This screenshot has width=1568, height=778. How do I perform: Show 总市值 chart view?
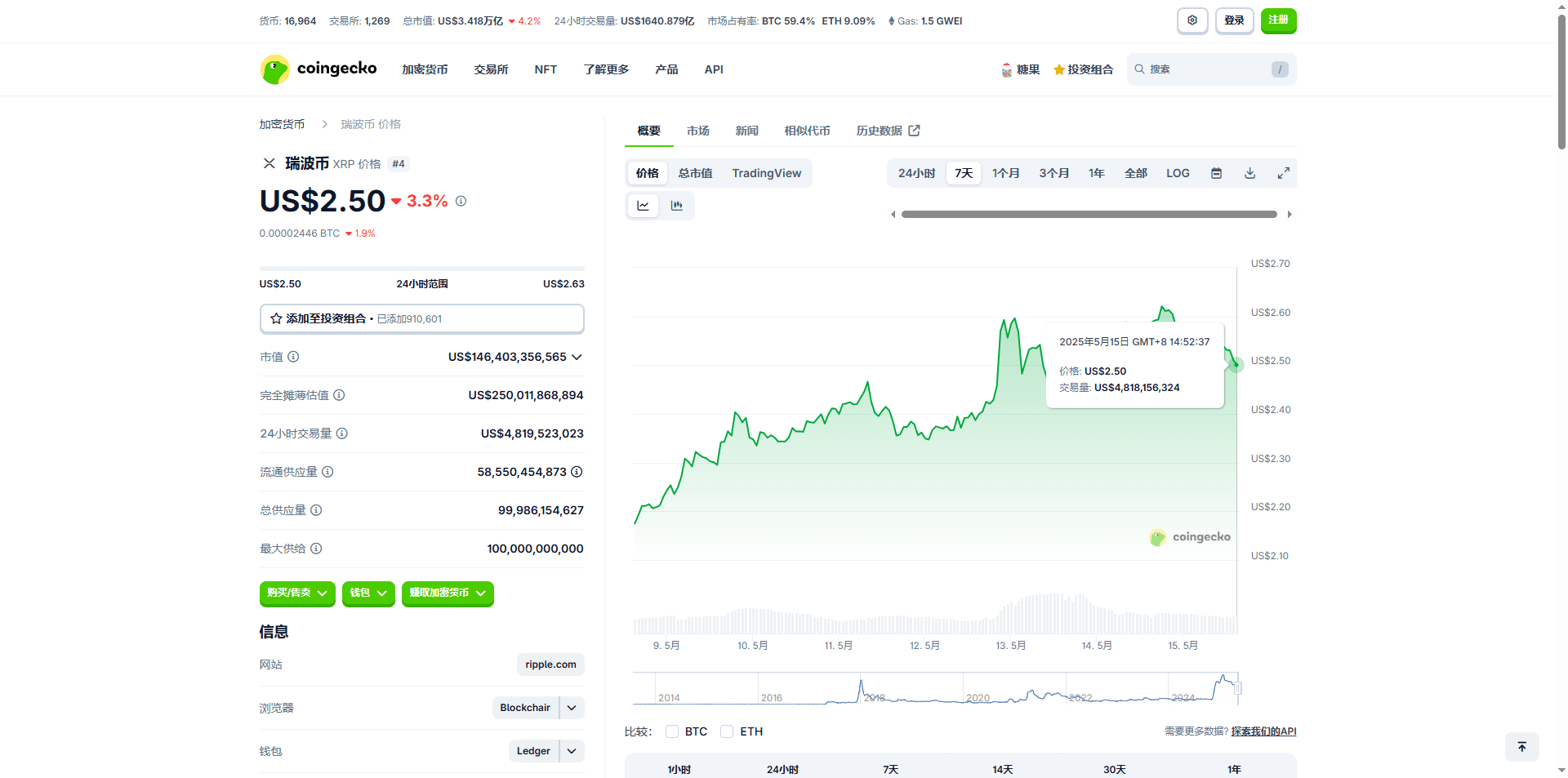695,173
